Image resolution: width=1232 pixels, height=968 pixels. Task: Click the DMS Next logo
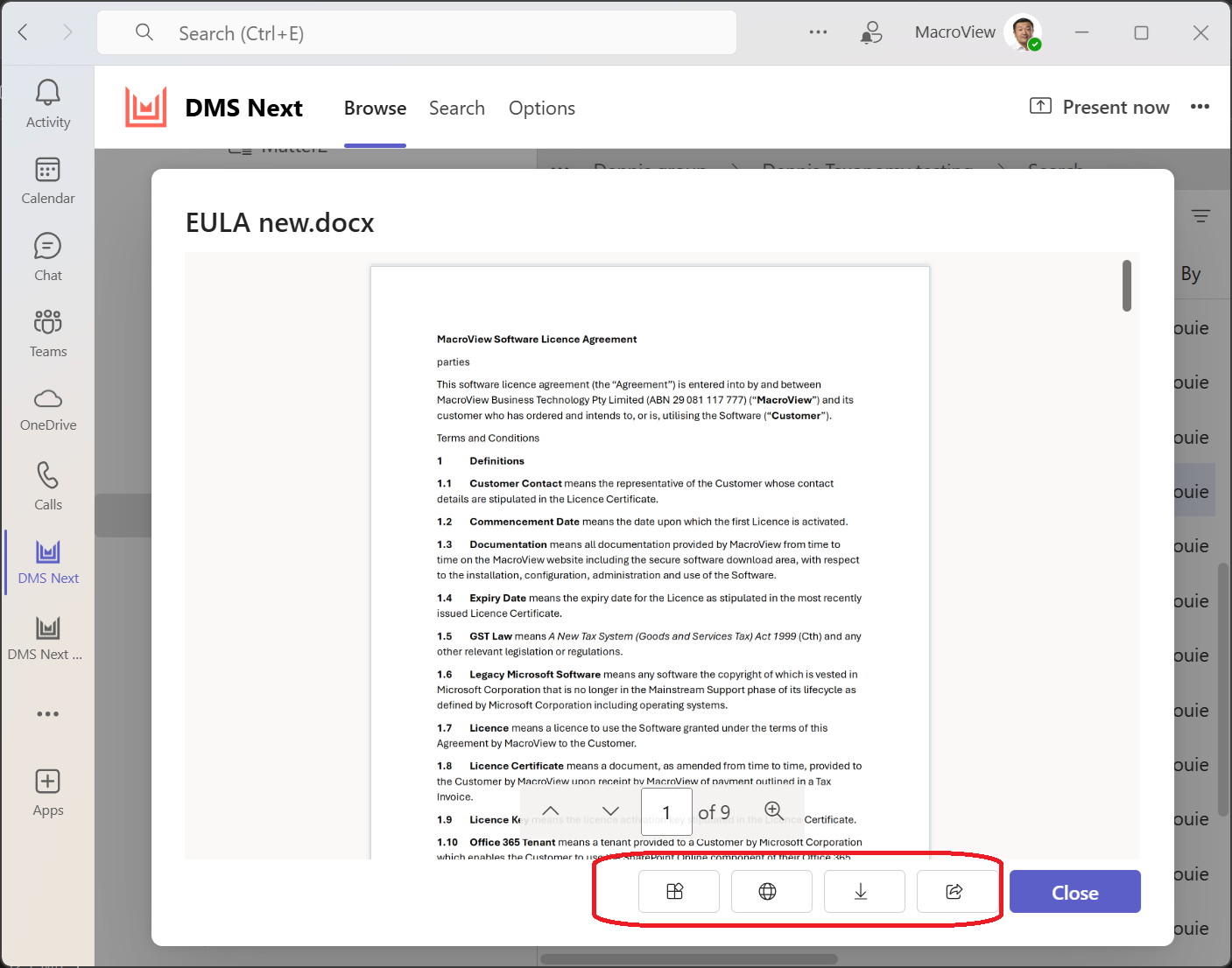click(x=145, y=108)
